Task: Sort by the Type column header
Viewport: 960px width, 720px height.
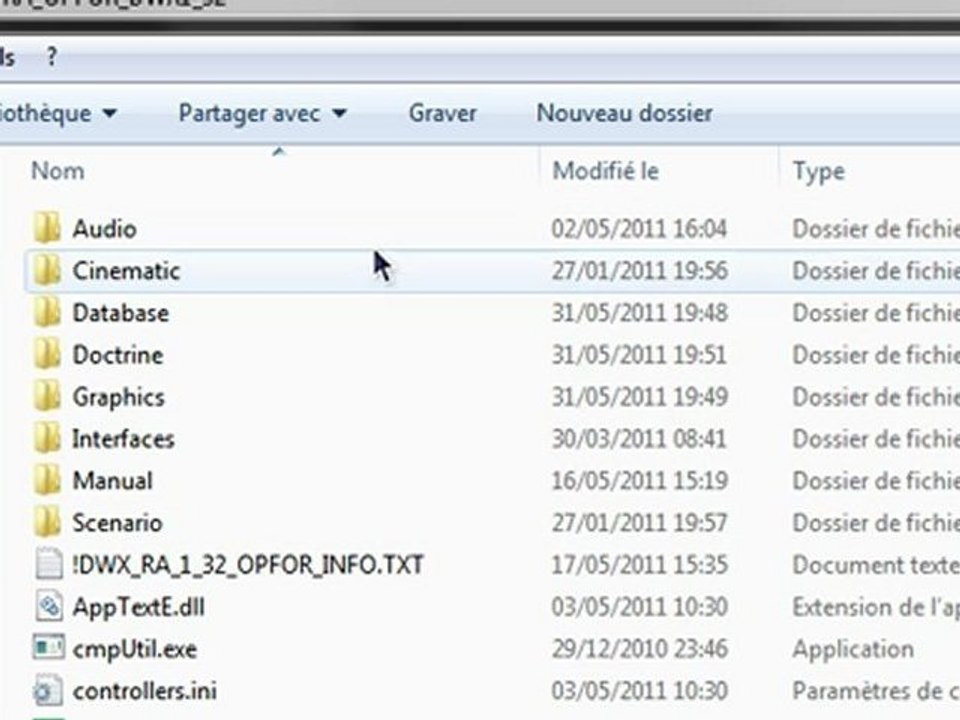Action: coord(819,171)
